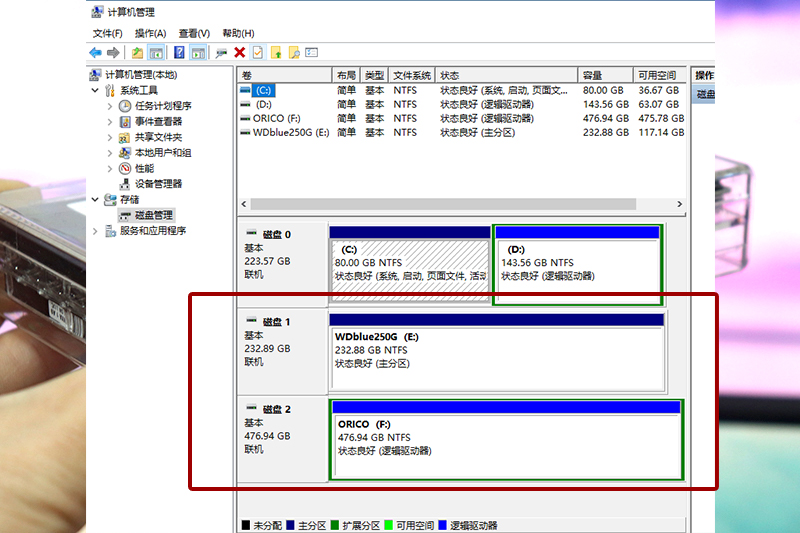800x533 pixels.
Task: Click the disk connect/rescan toolbar icon
Action: [221, 53]
